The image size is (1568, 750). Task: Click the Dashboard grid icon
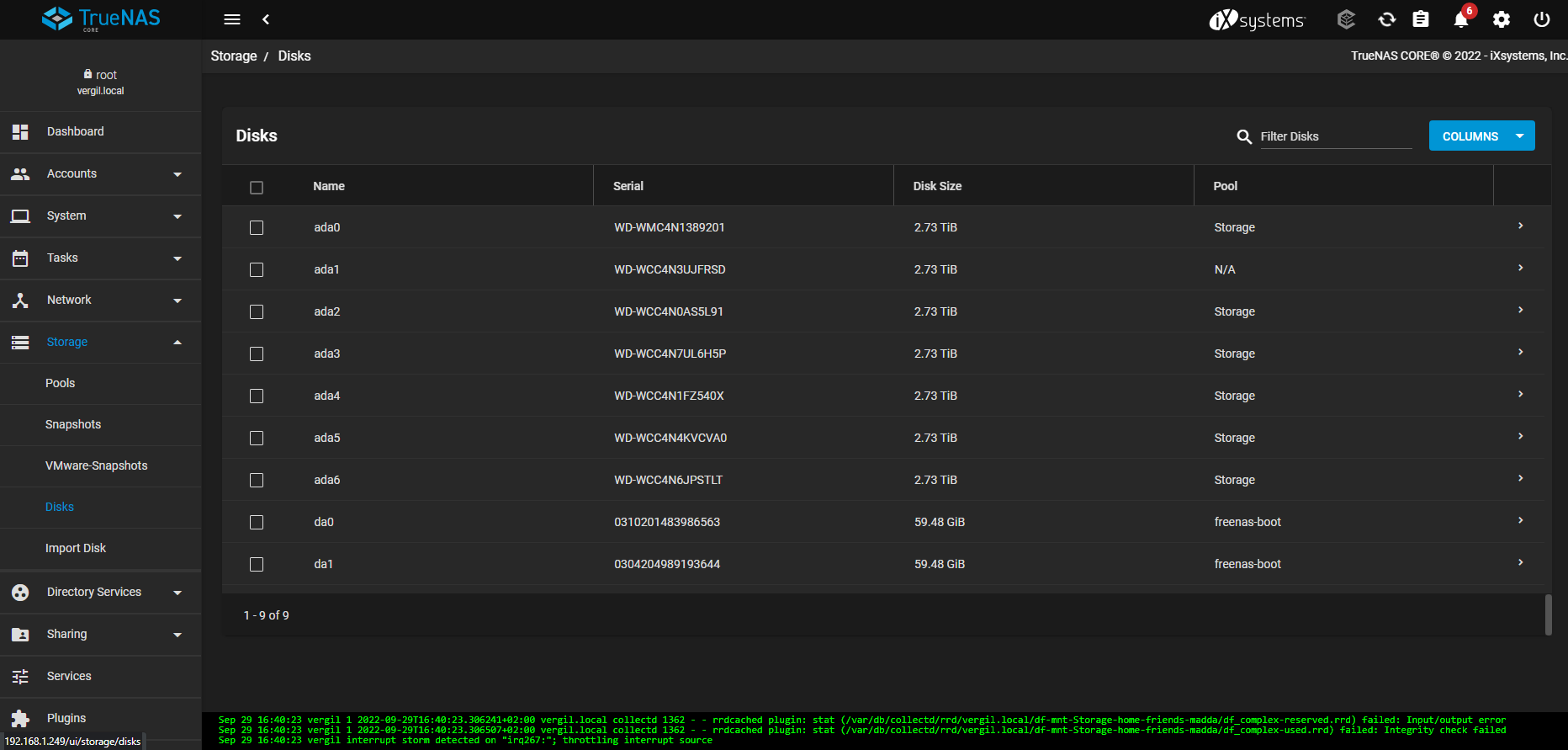[x=20, y=132]
